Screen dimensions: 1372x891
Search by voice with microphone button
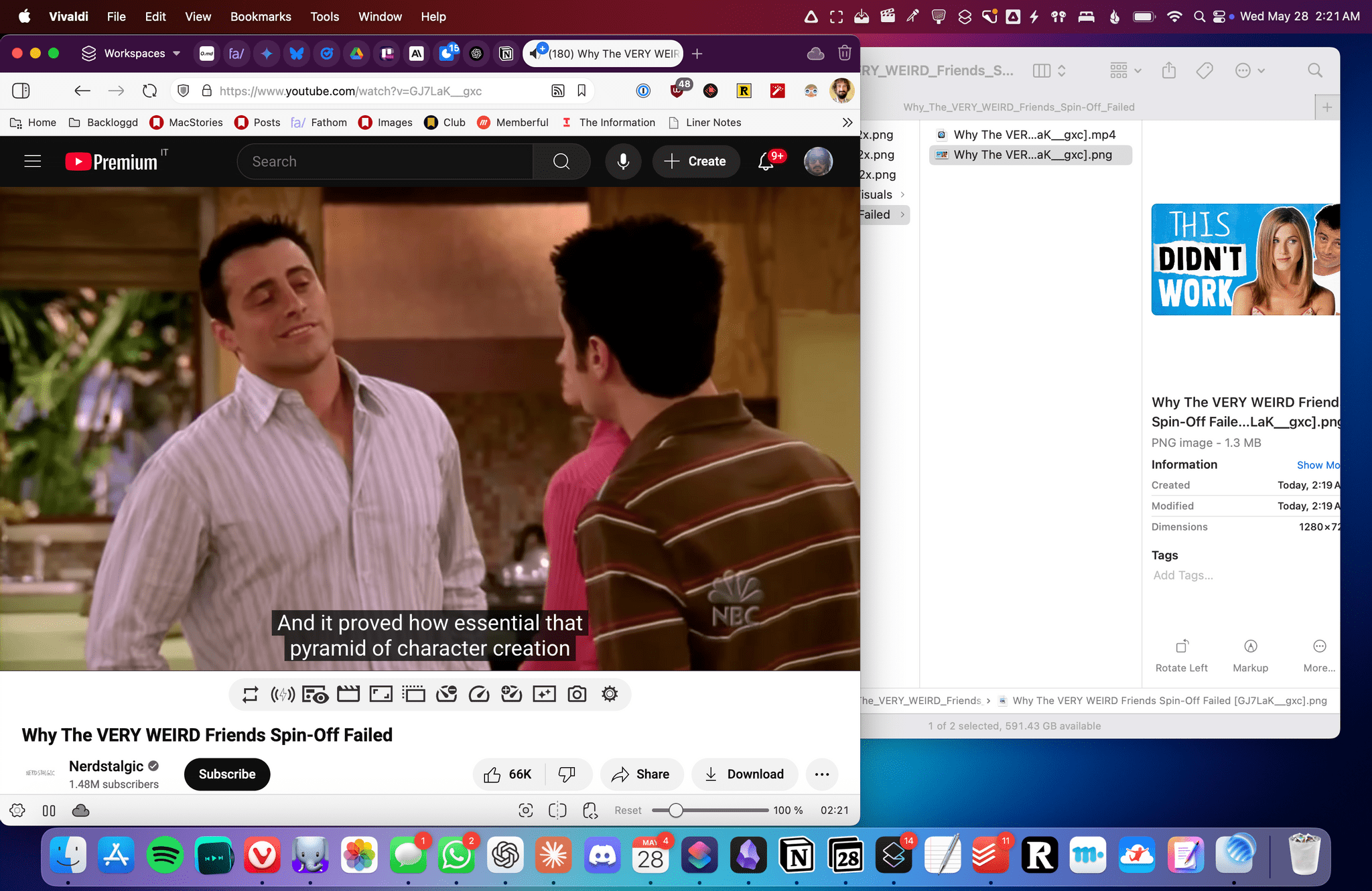point(623,161)
